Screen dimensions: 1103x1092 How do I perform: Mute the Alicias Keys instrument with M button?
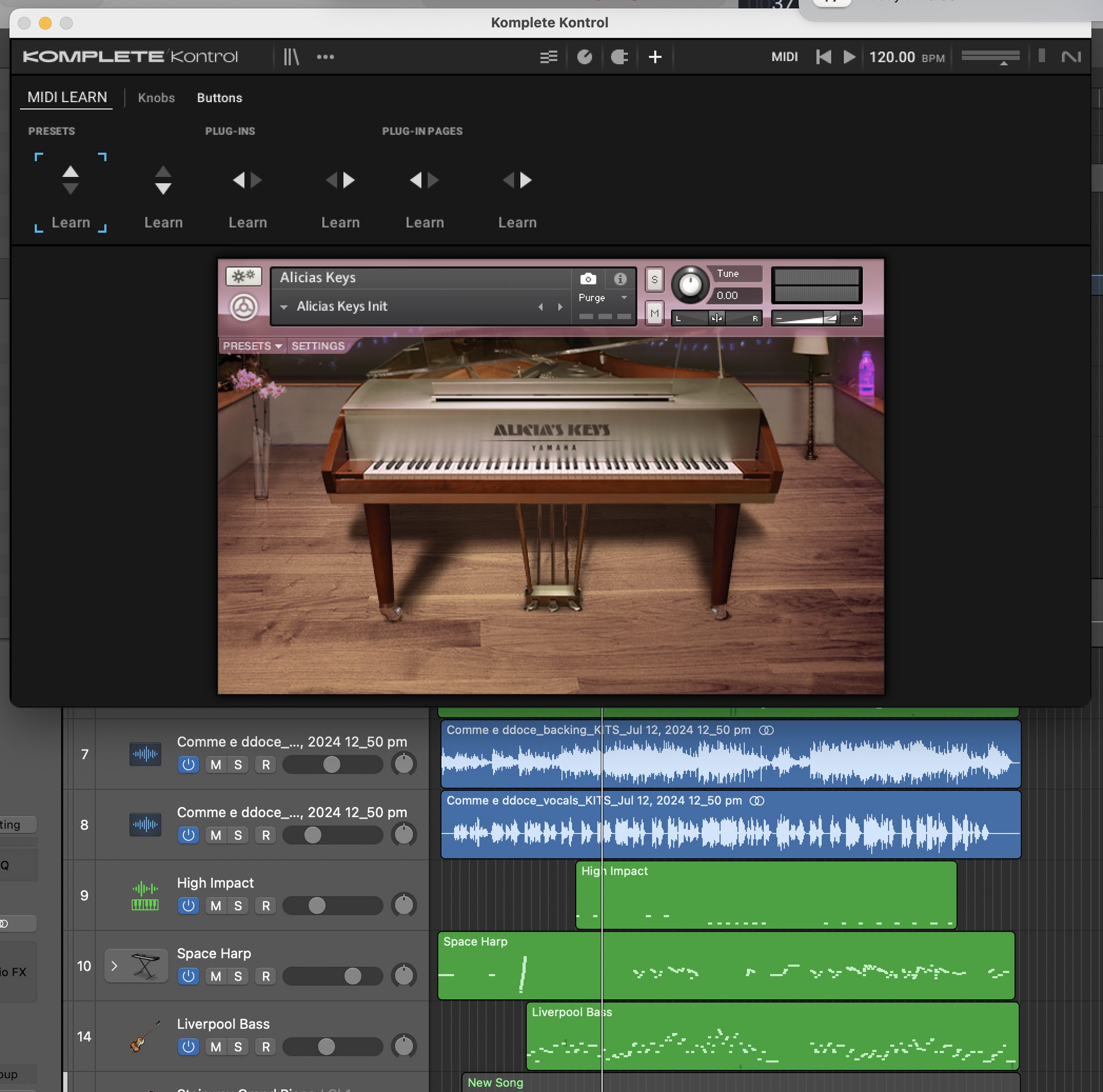[655, 313]
